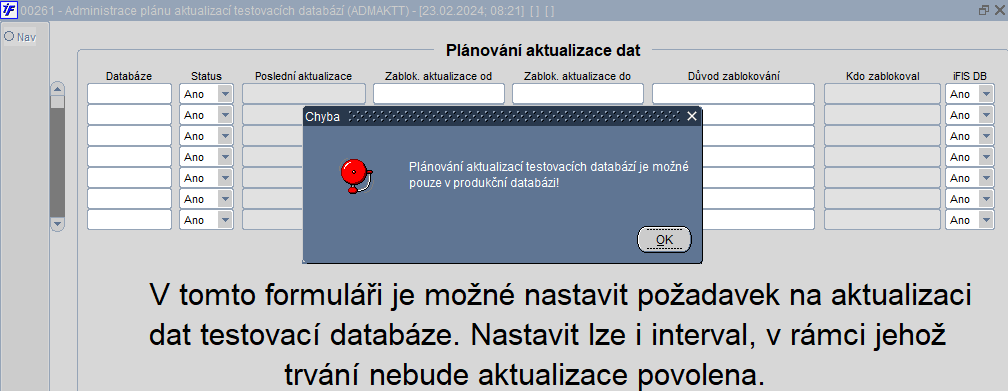This screenshot has height=391, width=1008.
Task: Open the Status dropdown in the fourth row
Action: click(225, 157)
